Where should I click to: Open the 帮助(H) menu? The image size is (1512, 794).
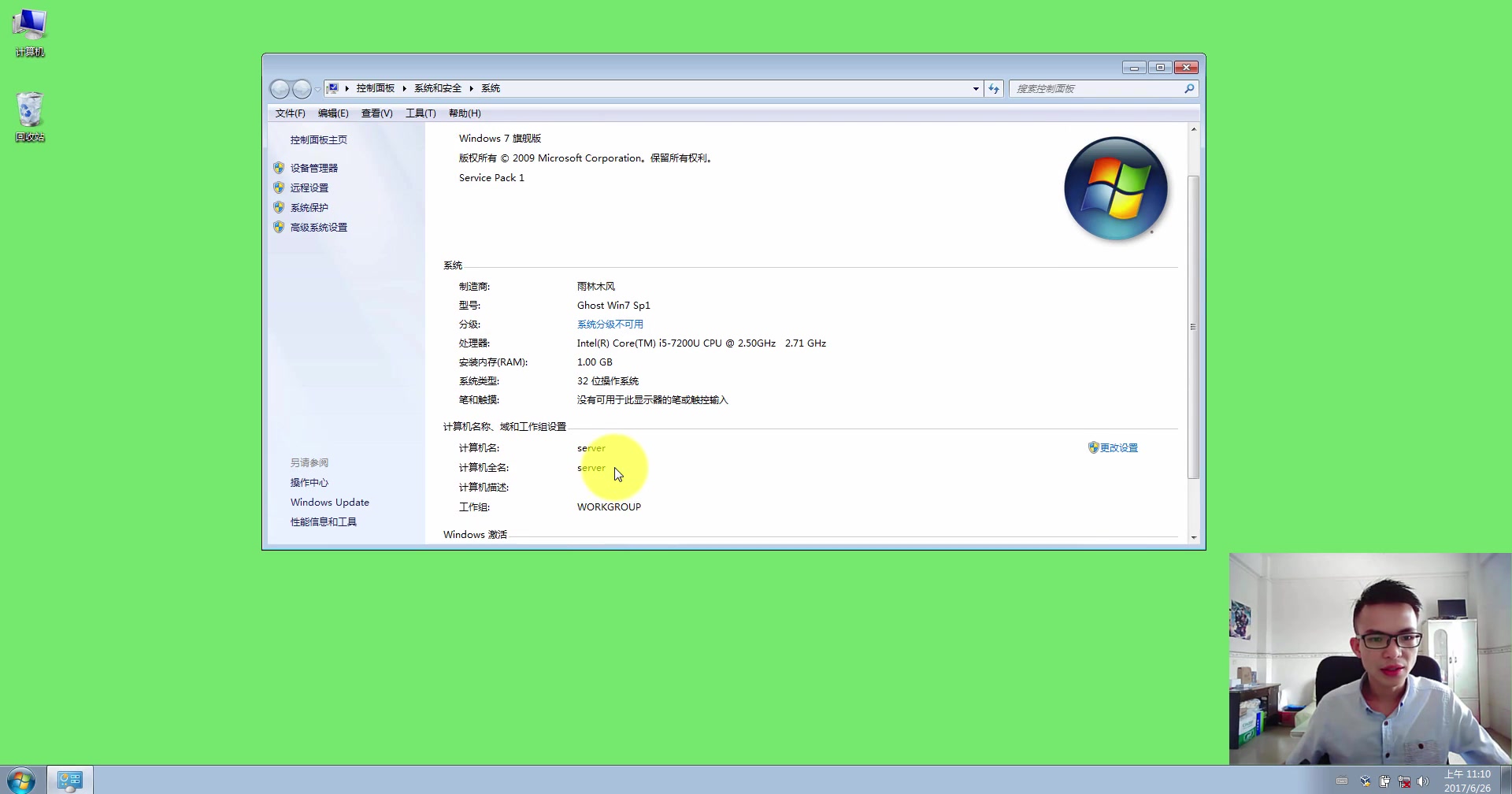coord(465,113)
